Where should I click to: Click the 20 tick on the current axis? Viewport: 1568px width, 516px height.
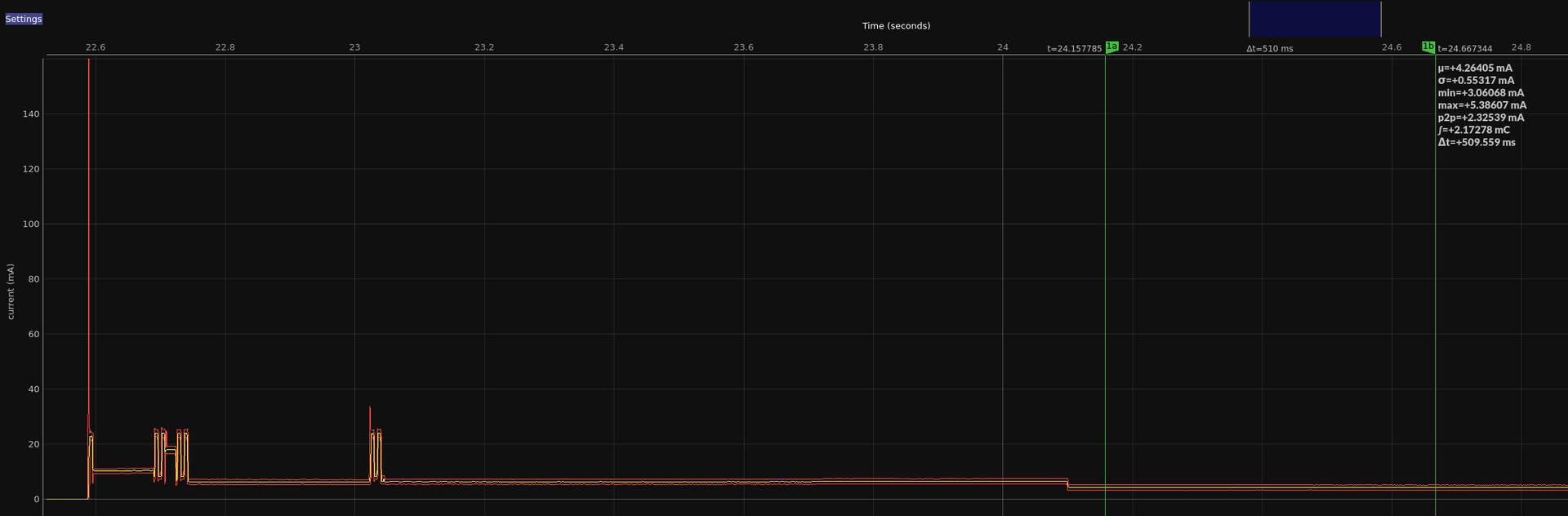(x=33, y=444)
